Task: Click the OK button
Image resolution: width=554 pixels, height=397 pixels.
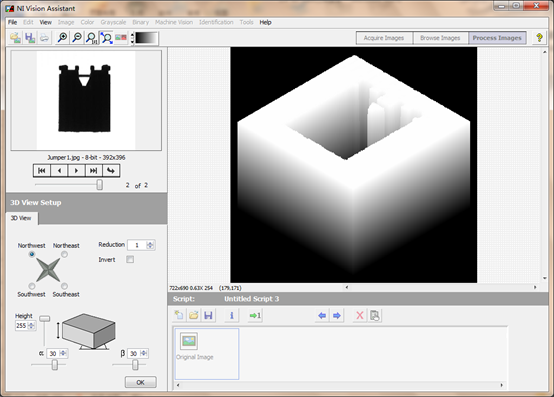Action: point(140,382)
